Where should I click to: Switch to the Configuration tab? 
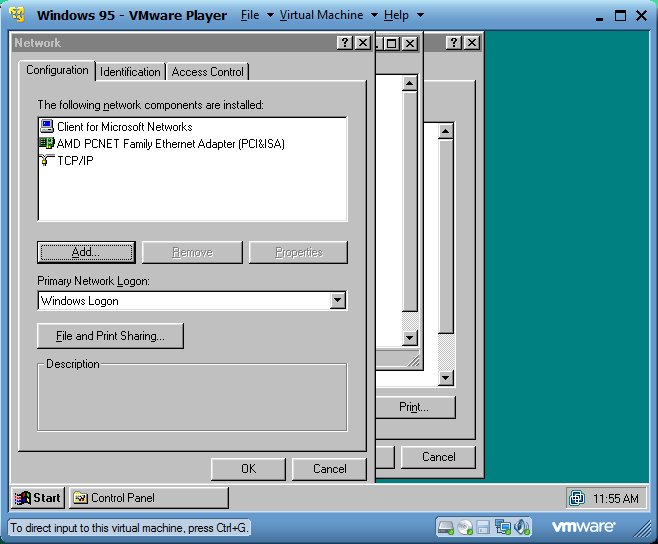click(x=57, y=70)
